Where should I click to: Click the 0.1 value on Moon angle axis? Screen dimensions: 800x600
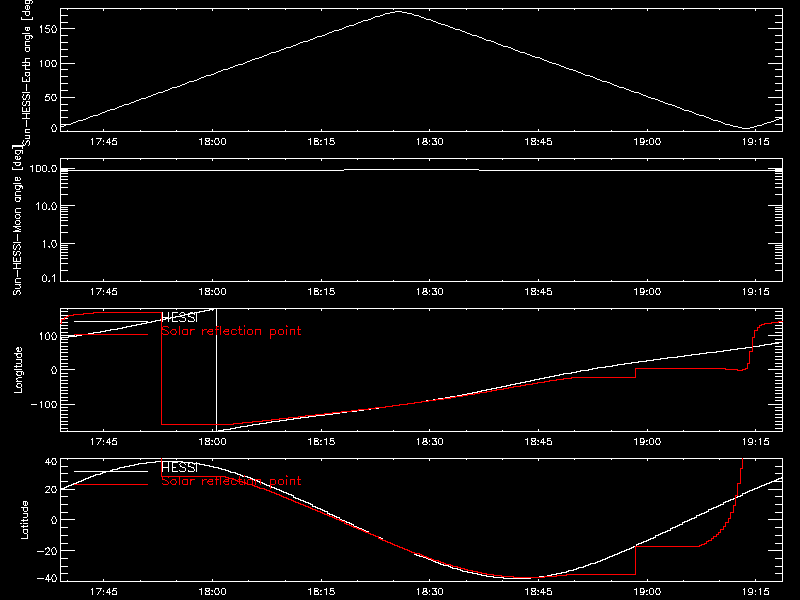click(49, 279)
